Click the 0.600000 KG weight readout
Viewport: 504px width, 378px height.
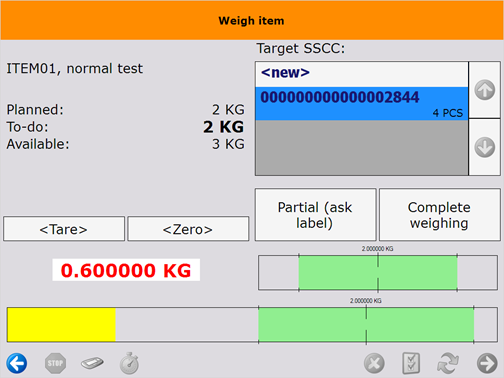coord(126,270)
